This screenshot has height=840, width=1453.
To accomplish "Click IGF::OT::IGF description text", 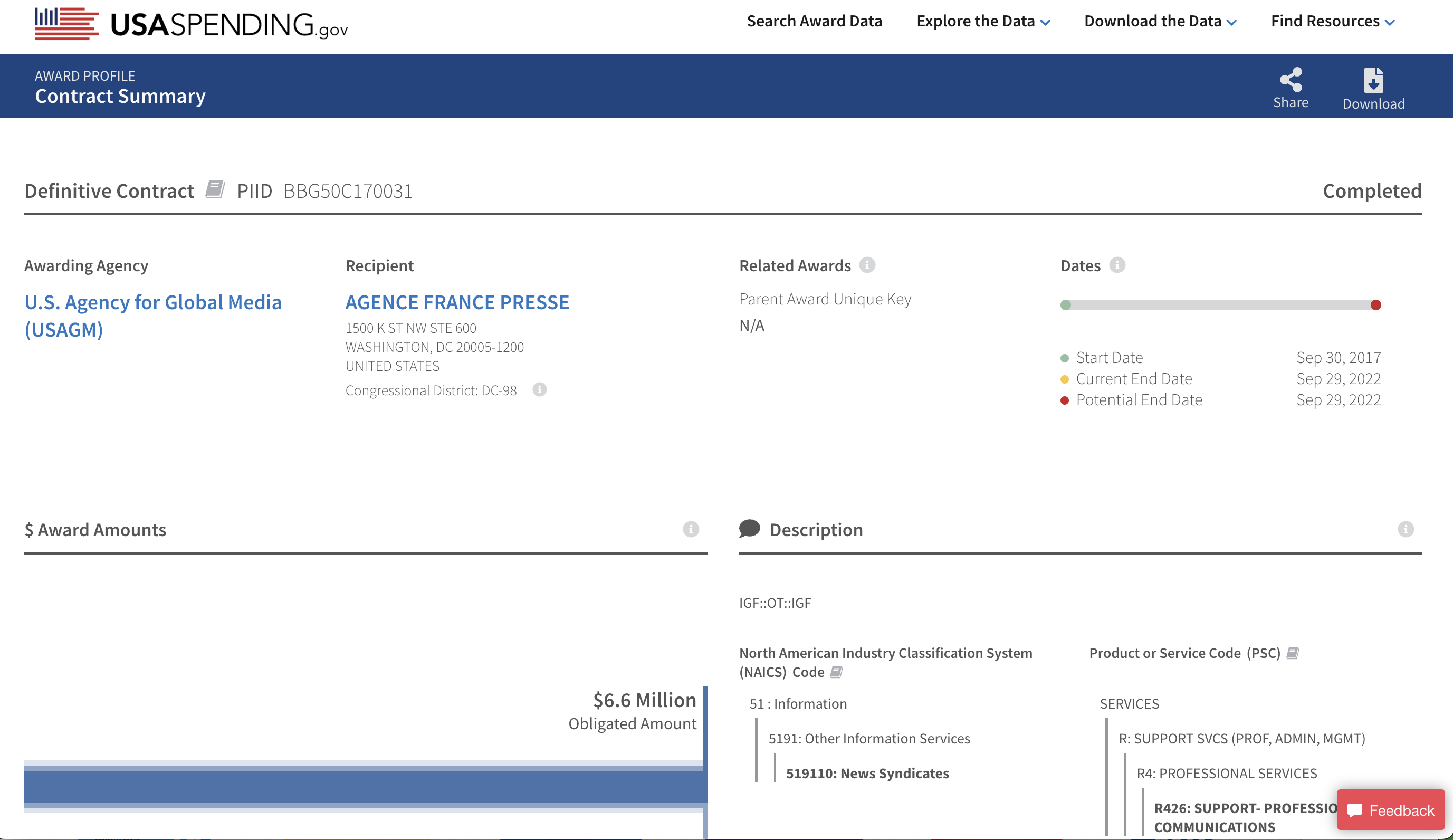I will (x=775, y=603).
